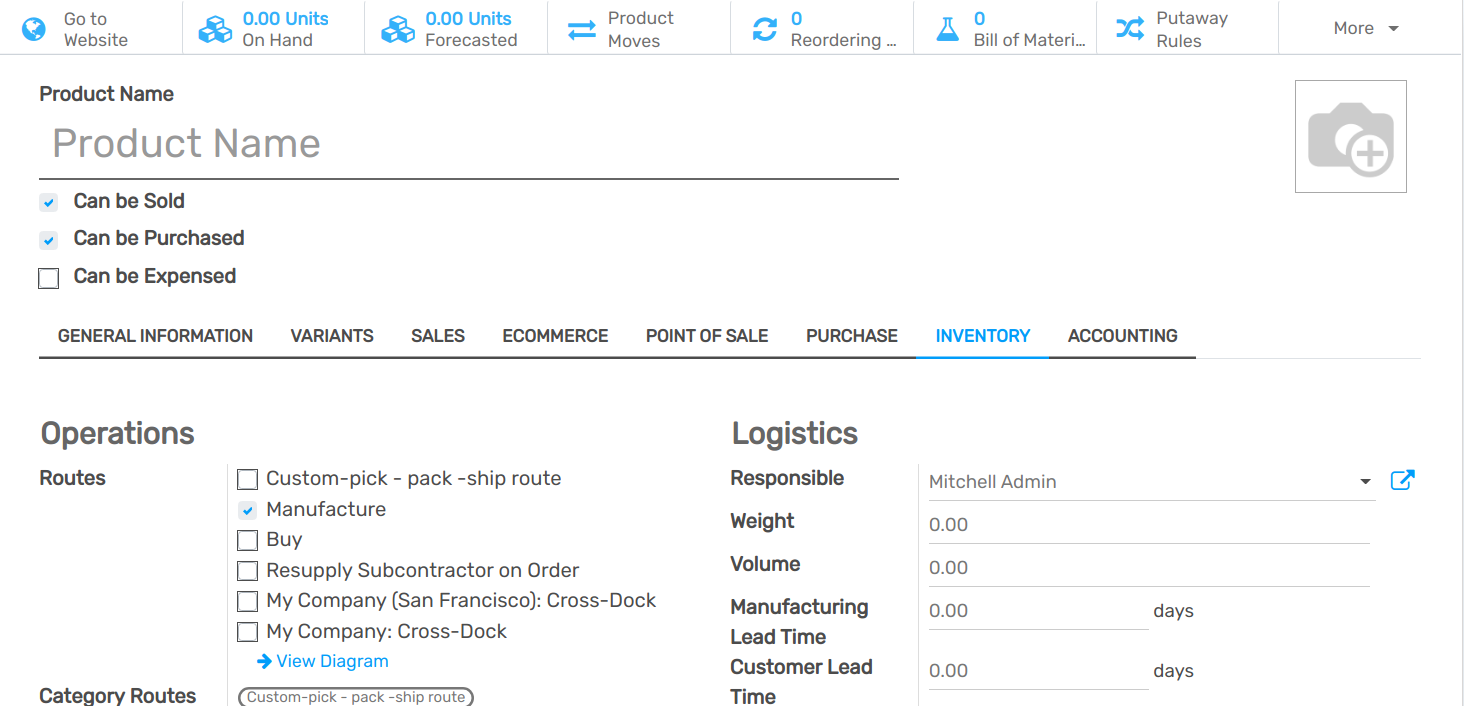Enable the Can be Expensed checkbox
The image size is (1464, 706).
pyautogui.click(x=48, y=278)
